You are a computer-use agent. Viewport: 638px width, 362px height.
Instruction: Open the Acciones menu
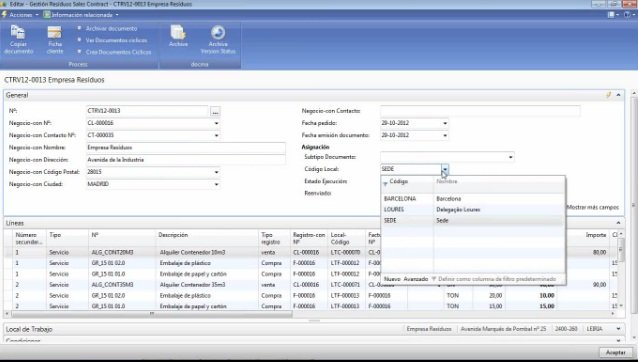[20, 15]
